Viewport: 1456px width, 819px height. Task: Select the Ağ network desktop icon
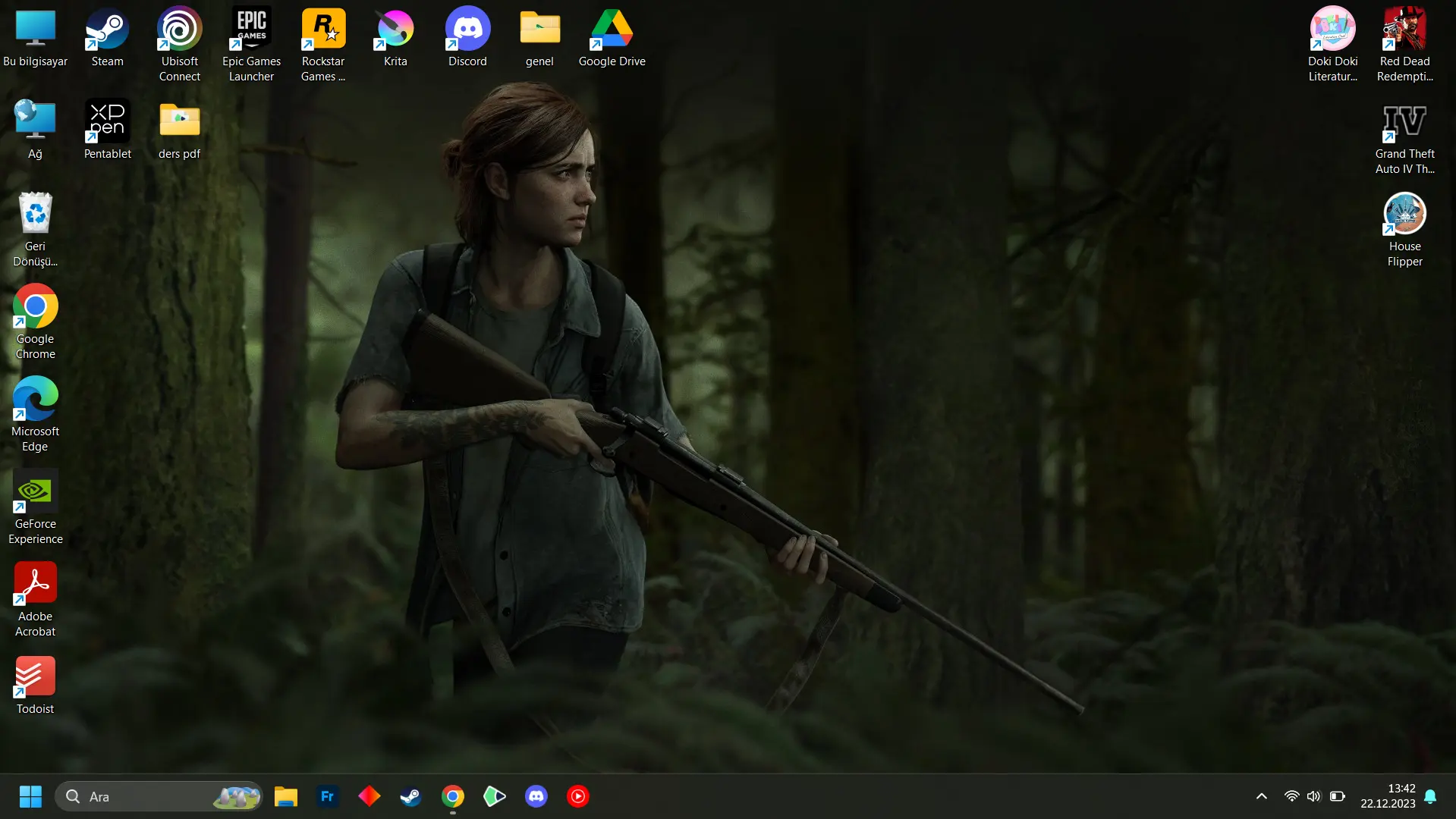point(36,130)
